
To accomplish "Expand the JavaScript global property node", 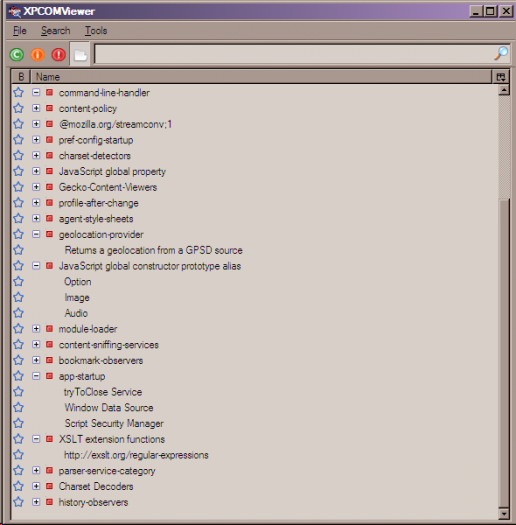I will click(36, 171).
